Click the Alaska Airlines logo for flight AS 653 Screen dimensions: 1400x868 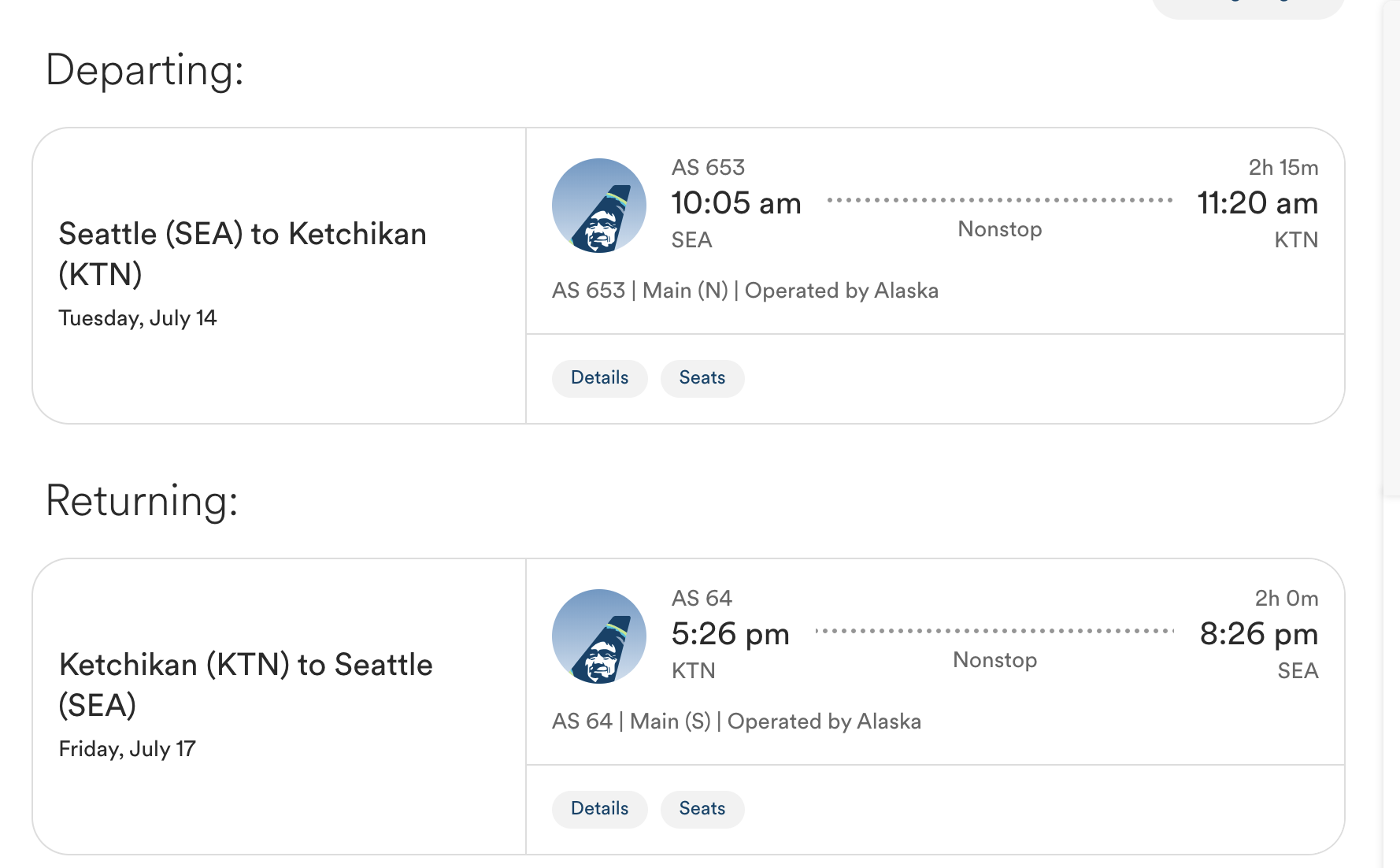pyautogui.click(x=598, y=206)
